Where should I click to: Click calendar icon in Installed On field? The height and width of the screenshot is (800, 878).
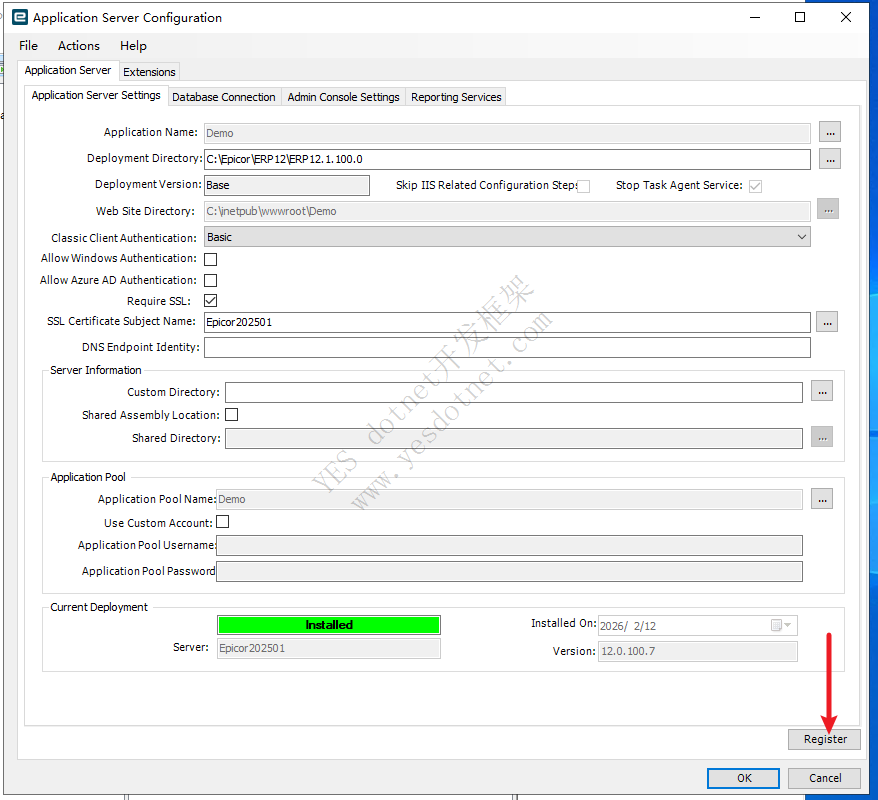click(776, 625)
